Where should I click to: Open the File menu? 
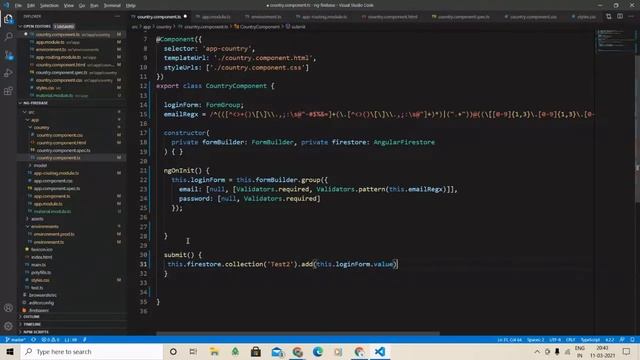pyautogui.click(x=18, y=5)
